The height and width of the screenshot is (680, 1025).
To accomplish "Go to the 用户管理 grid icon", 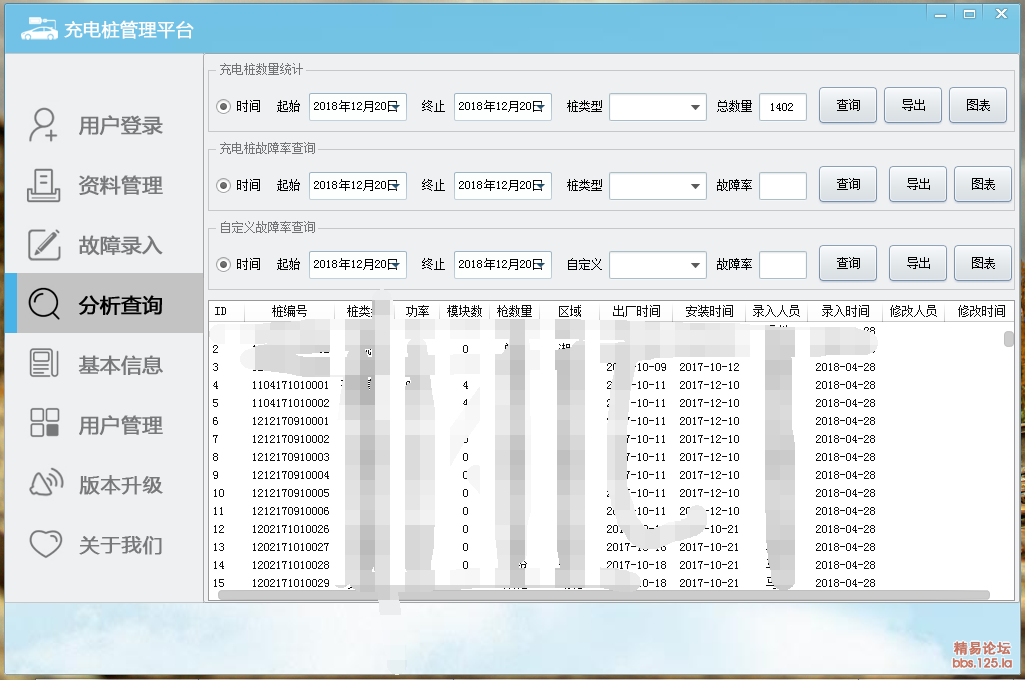I will 44,423.
